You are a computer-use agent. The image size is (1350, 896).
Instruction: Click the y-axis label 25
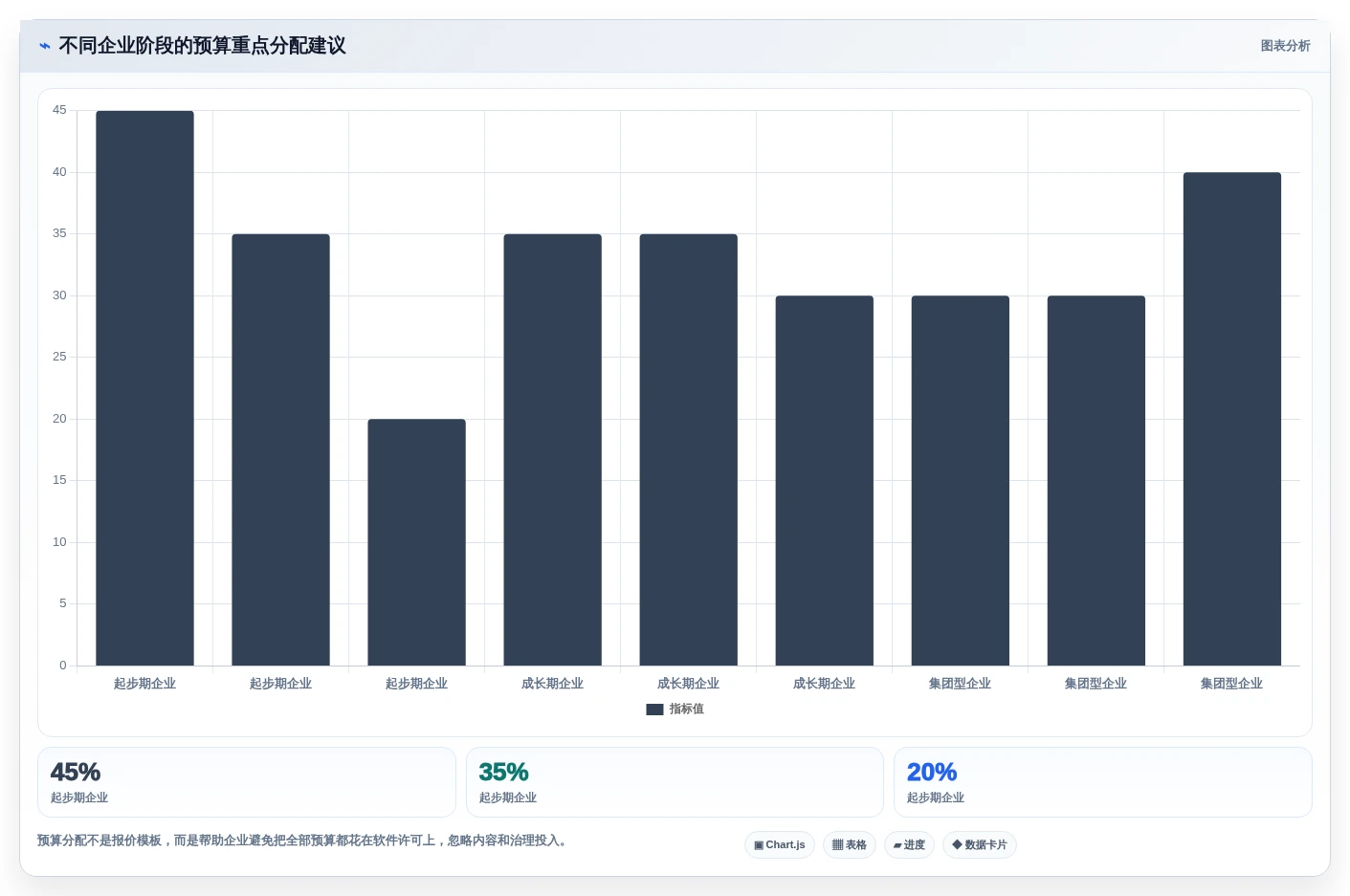click(x=59, y=357)
